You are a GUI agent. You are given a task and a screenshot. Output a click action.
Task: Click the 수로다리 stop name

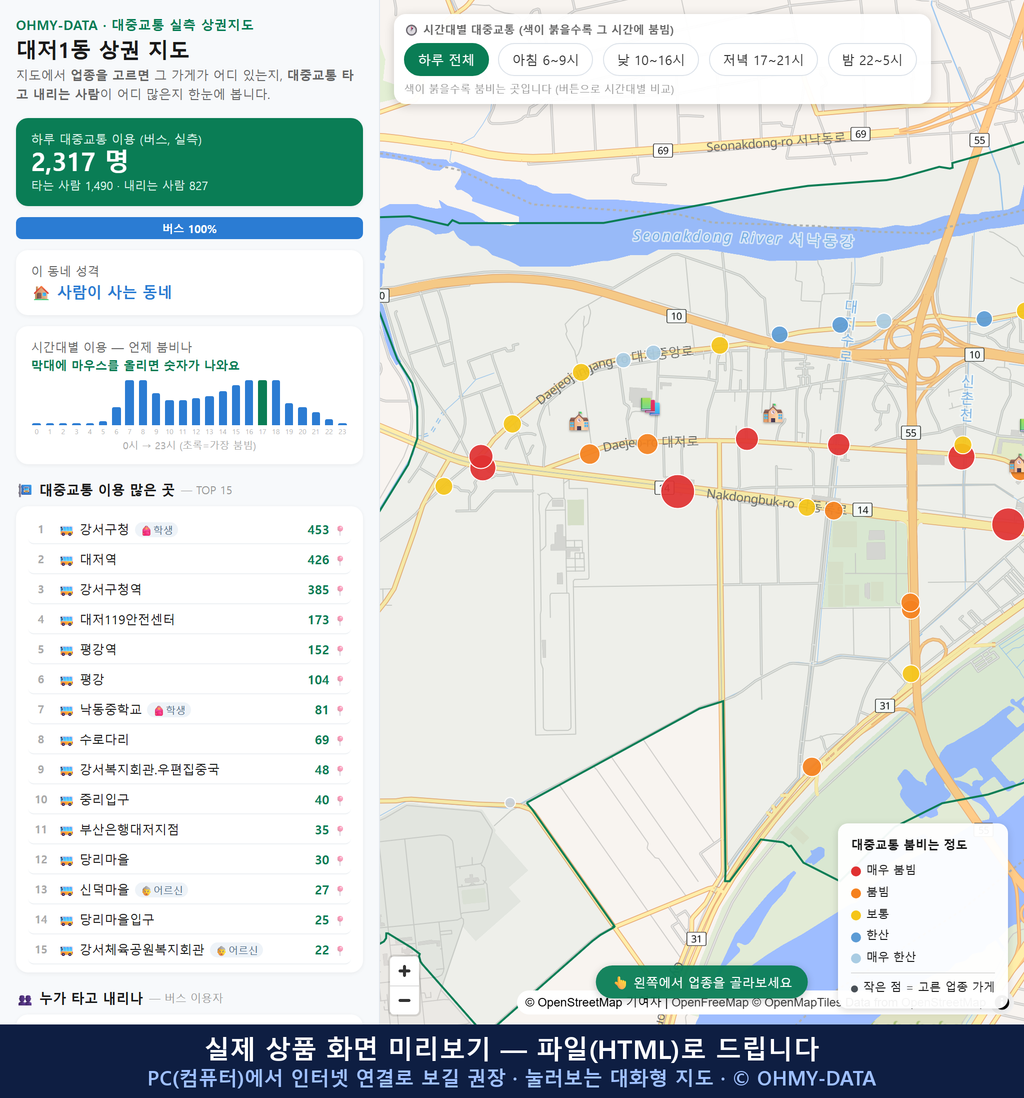(104, 740)
